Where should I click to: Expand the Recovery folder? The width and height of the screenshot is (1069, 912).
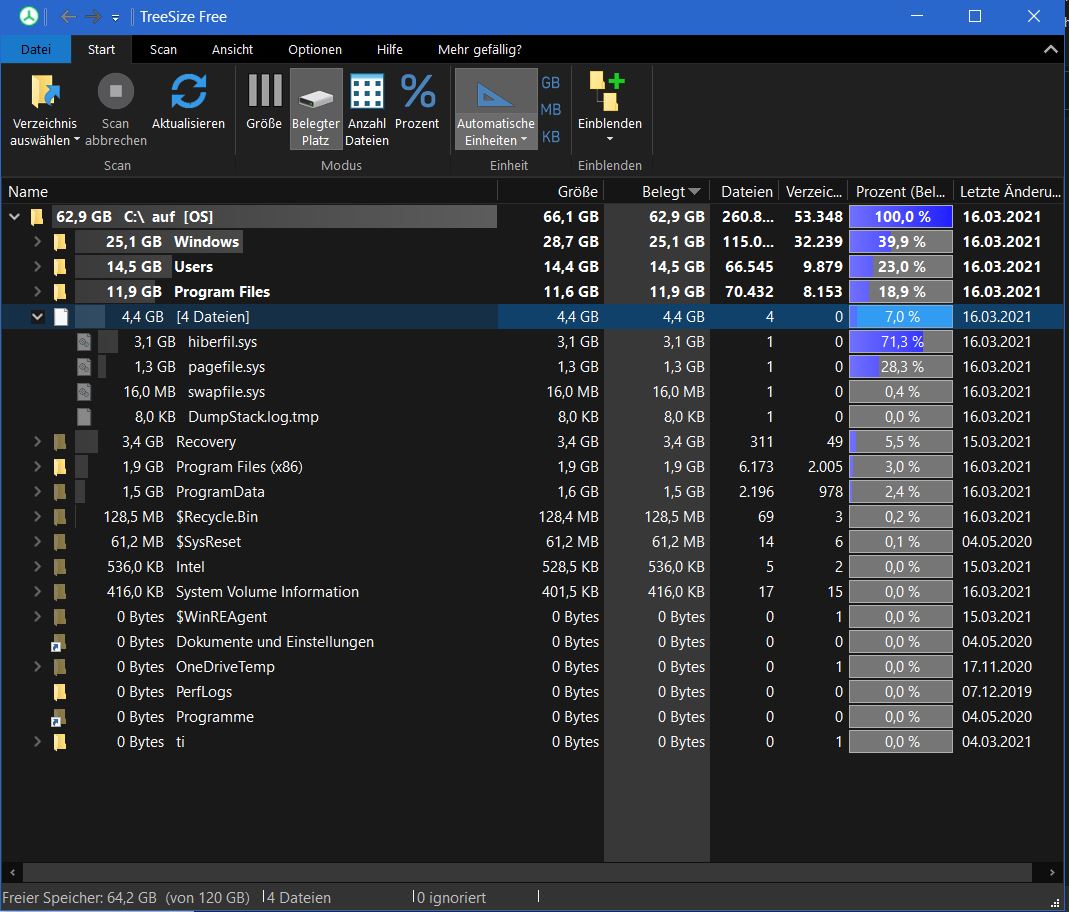37,442
